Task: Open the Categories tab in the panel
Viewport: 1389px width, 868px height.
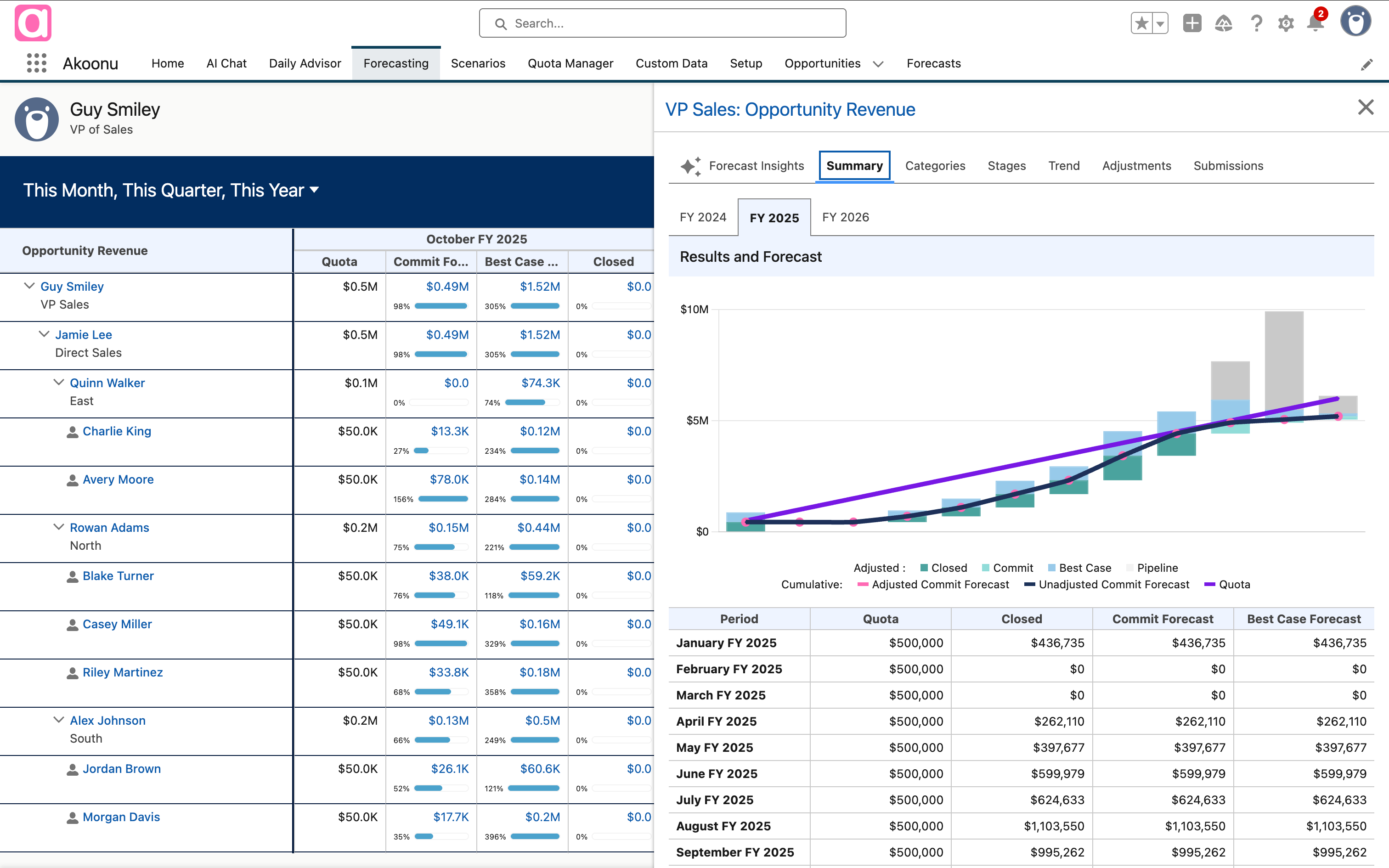Action: pyautogui.click(x=934, y=165)
